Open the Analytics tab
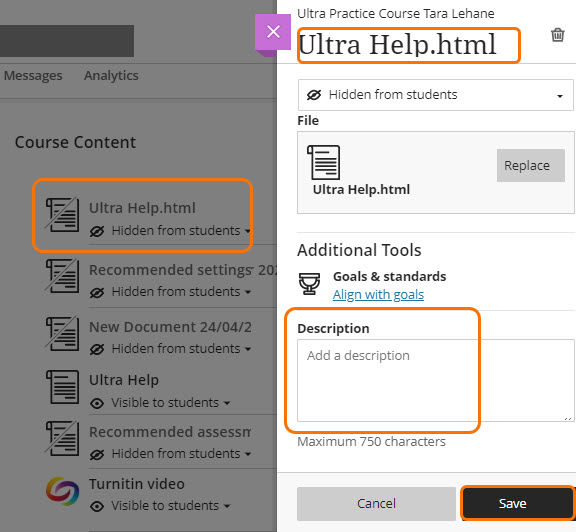Viewport: 576px width, 532px height. point(111,76)
